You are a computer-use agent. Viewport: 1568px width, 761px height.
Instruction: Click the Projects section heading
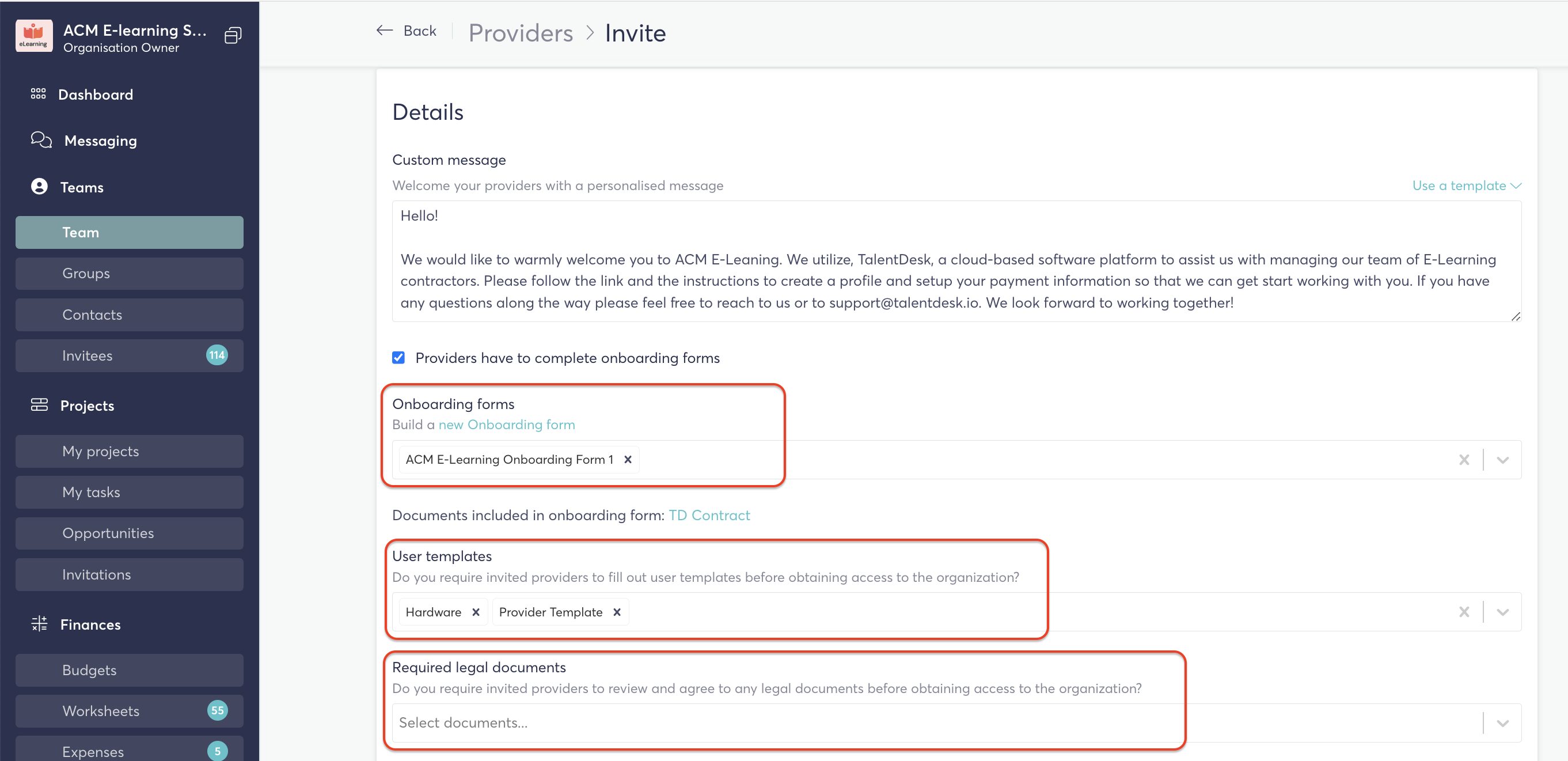87,406
